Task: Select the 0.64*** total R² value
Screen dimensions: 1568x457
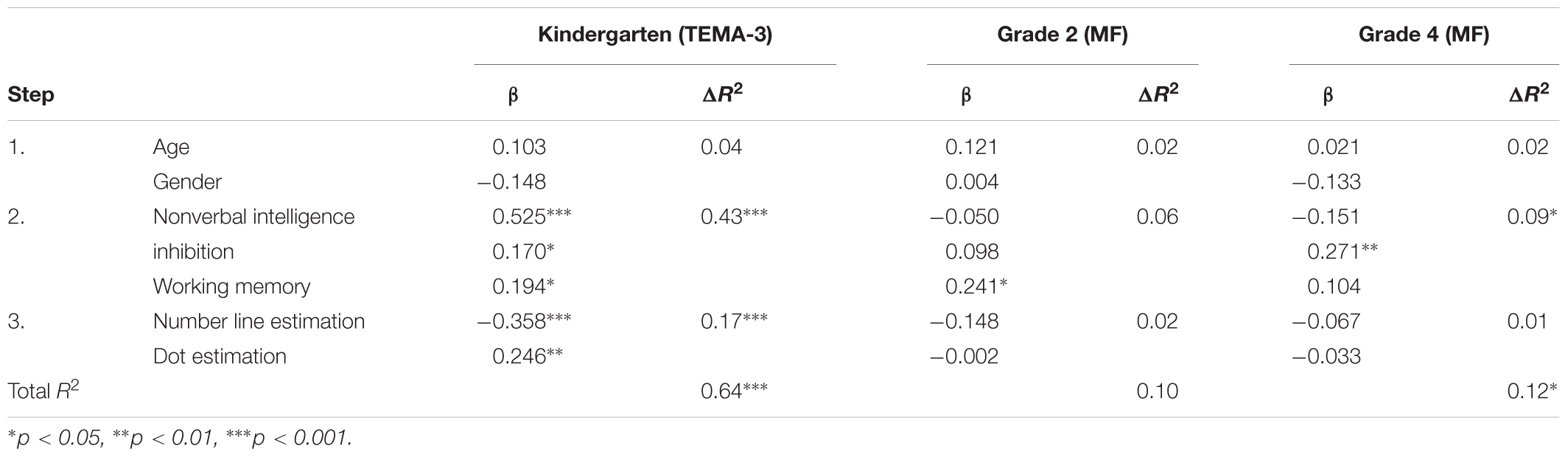Action: click(x=734, y=389)
